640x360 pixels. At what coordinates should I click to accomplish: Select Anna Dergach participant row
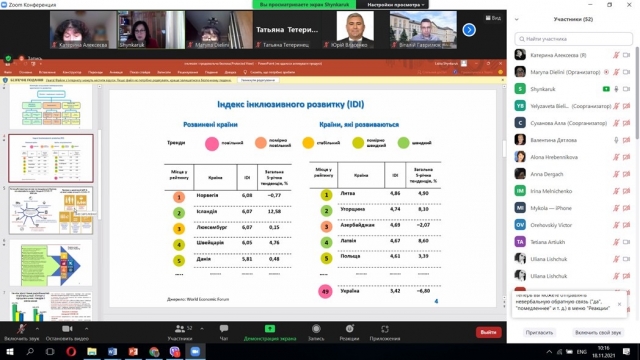pyautogui.click(x=573, y=174)
